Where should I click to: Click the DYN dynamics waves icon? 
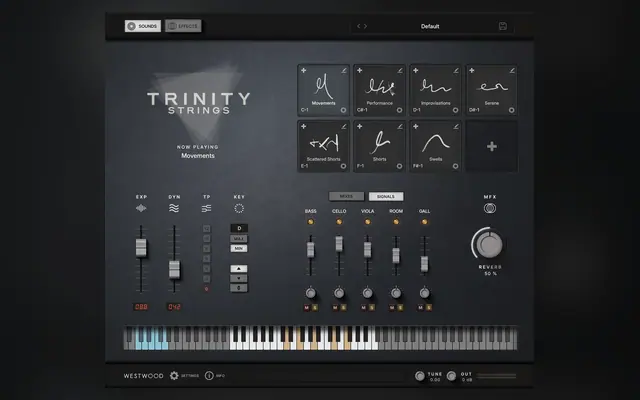(174, 209)
